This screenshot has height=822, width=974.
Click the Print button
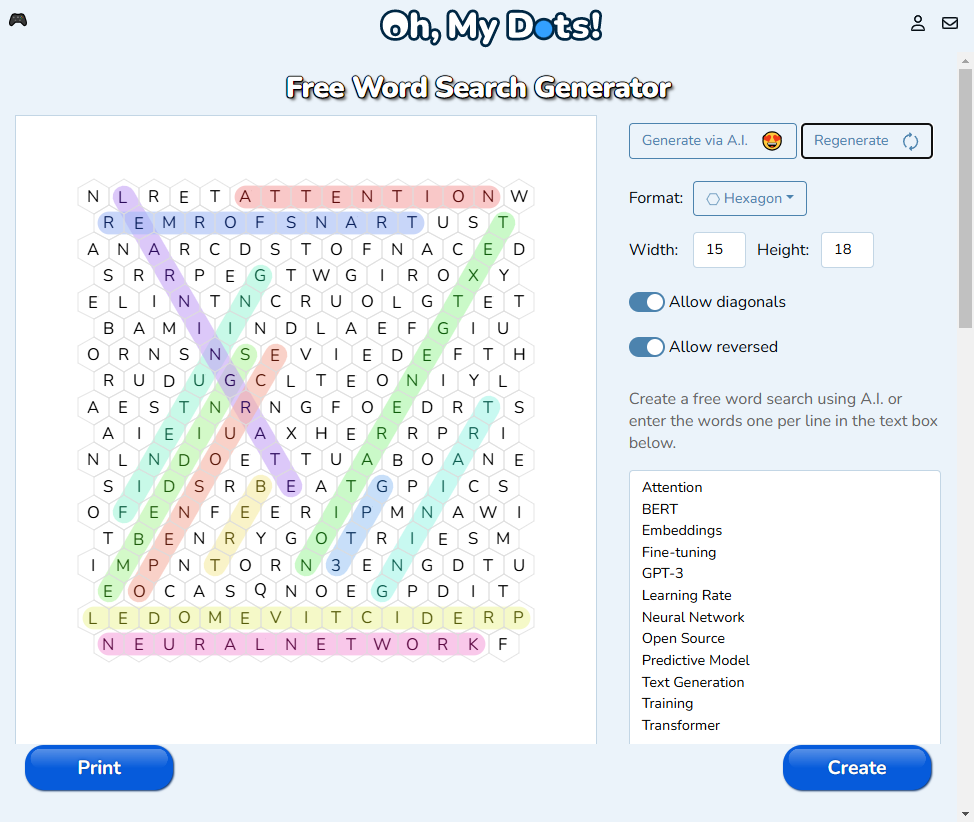[x=99, y=768]
